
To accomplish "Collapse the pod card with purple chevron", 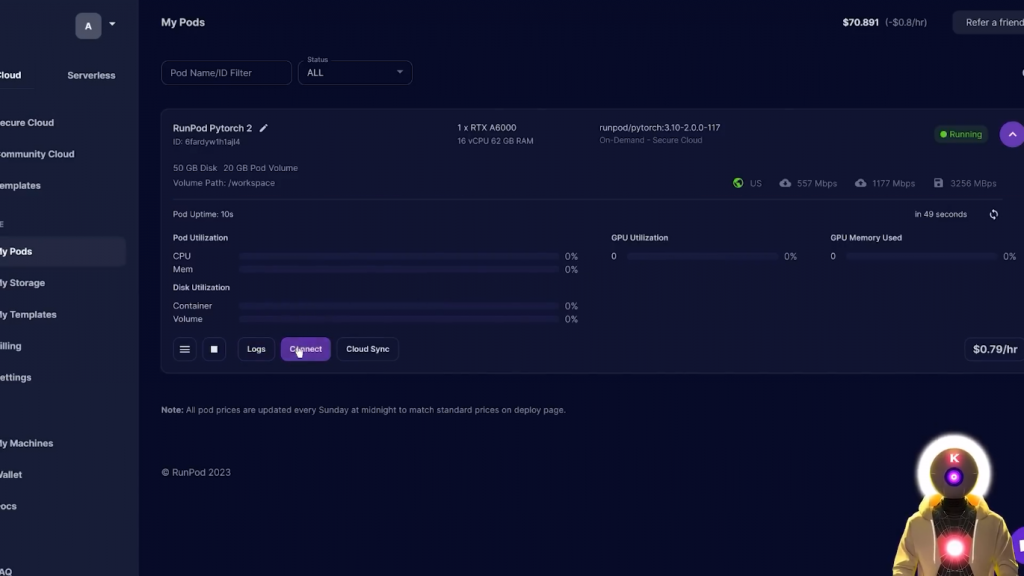I will point(1011,134).
